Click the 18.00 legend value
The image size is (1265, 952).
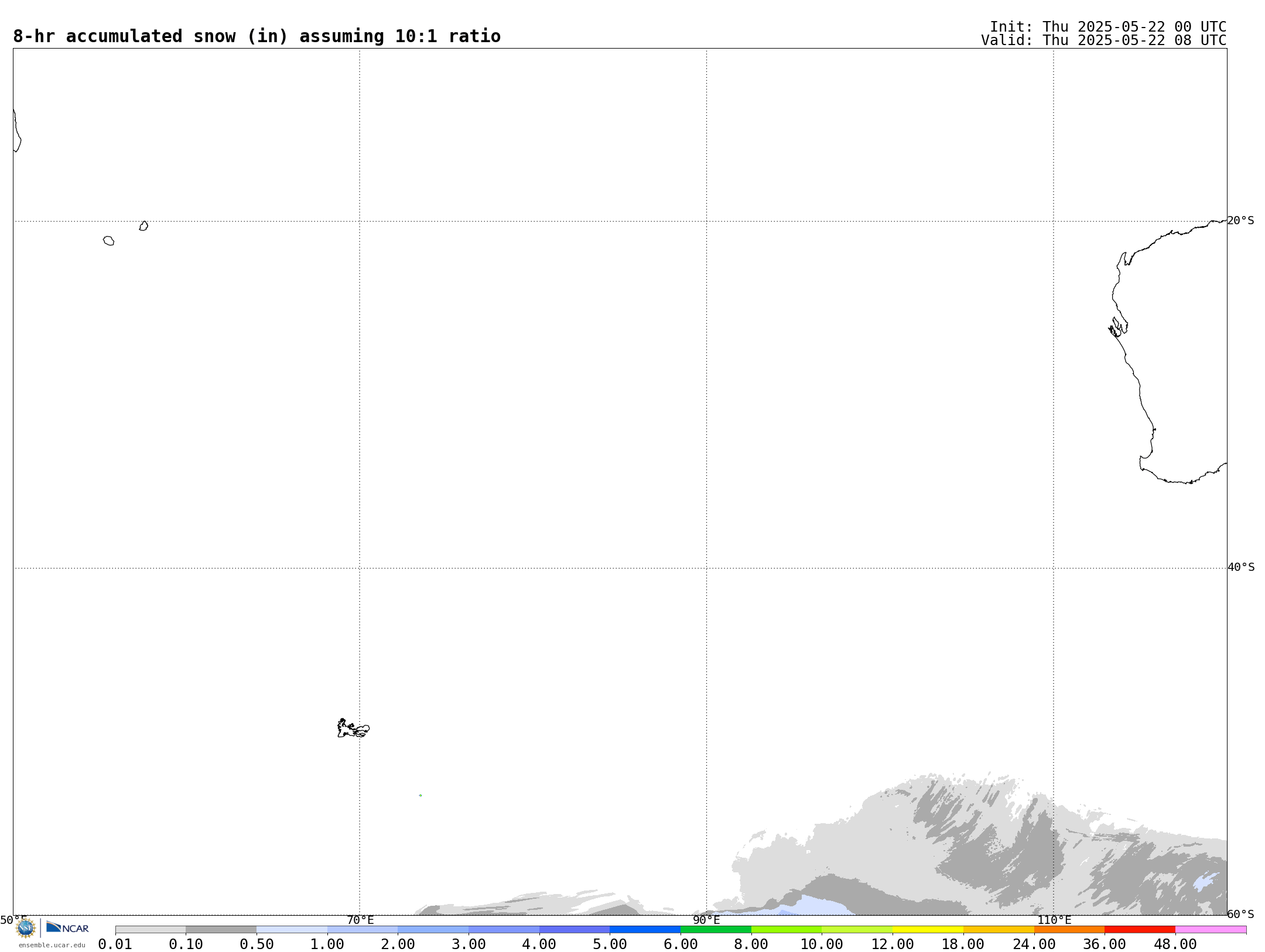click(963, 944)
